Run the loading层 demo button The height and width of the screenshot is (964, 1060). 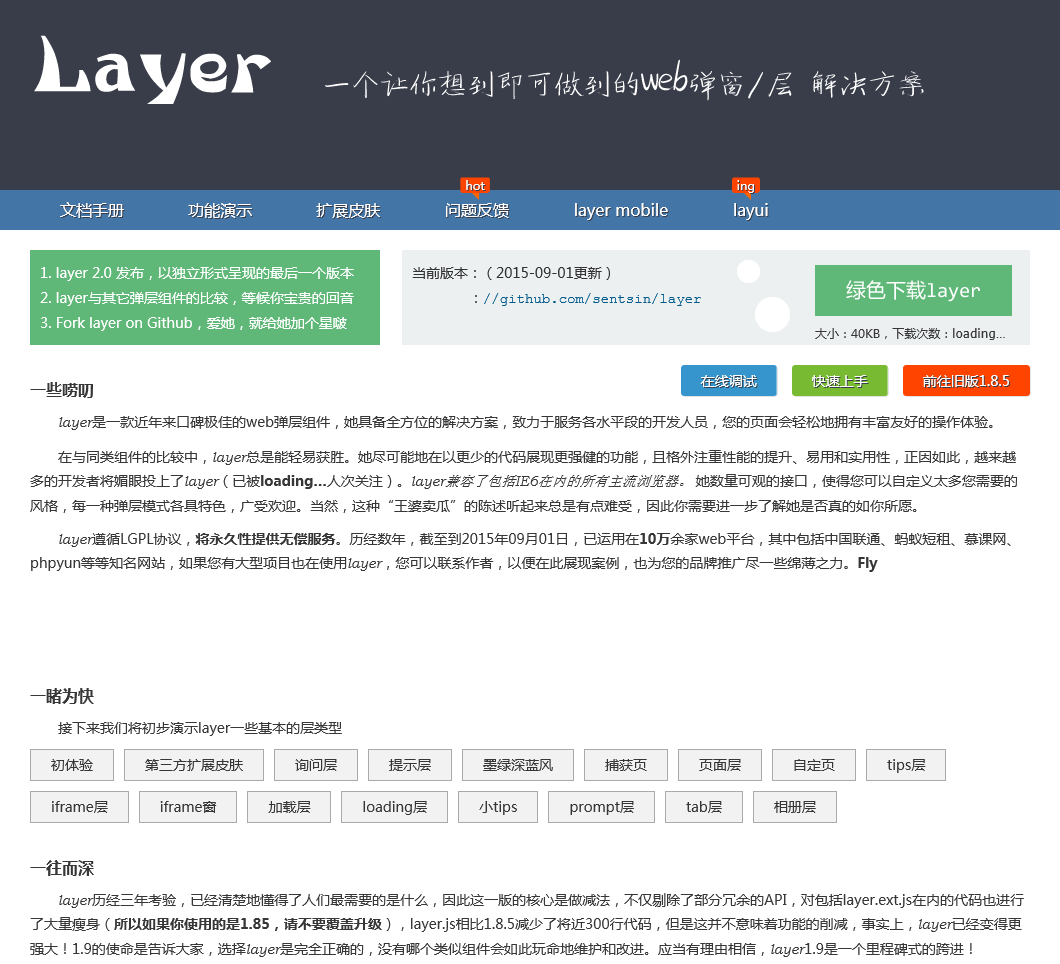click(394, 807)
